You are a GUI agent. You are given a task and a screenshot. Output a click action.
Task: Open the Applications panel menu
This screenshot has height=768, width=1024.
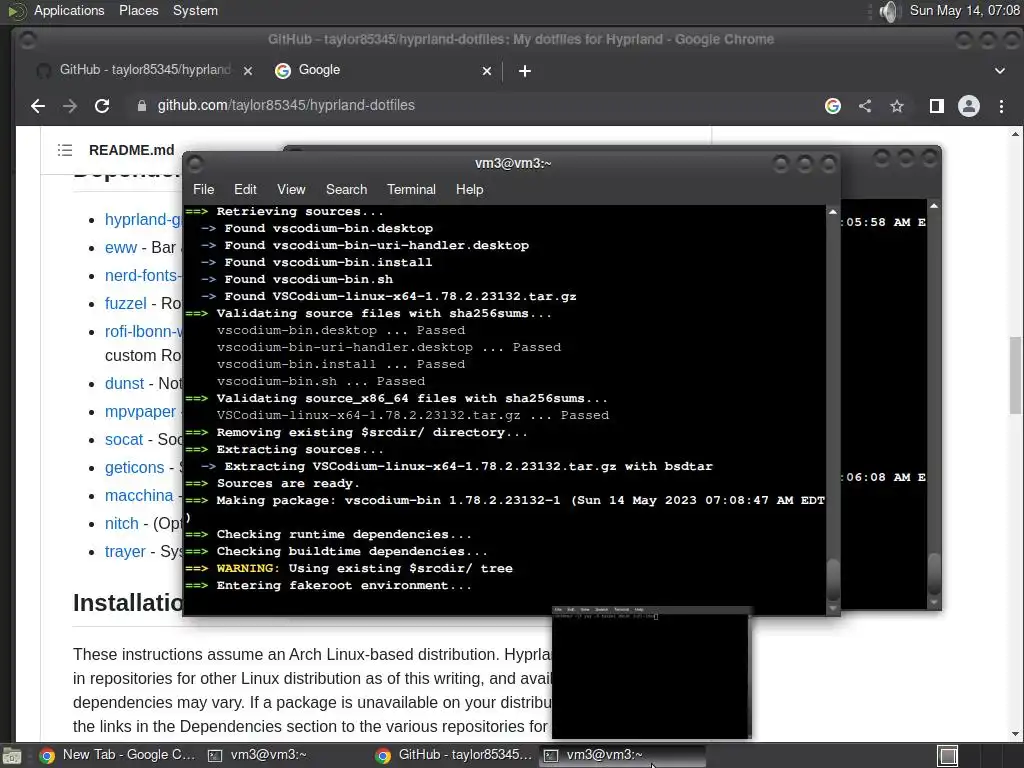pos(69,10)
